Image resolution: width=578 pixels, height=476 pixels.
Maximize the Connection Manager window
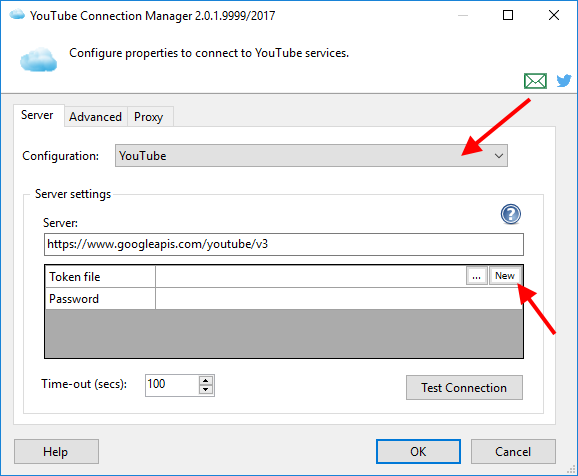508,15
